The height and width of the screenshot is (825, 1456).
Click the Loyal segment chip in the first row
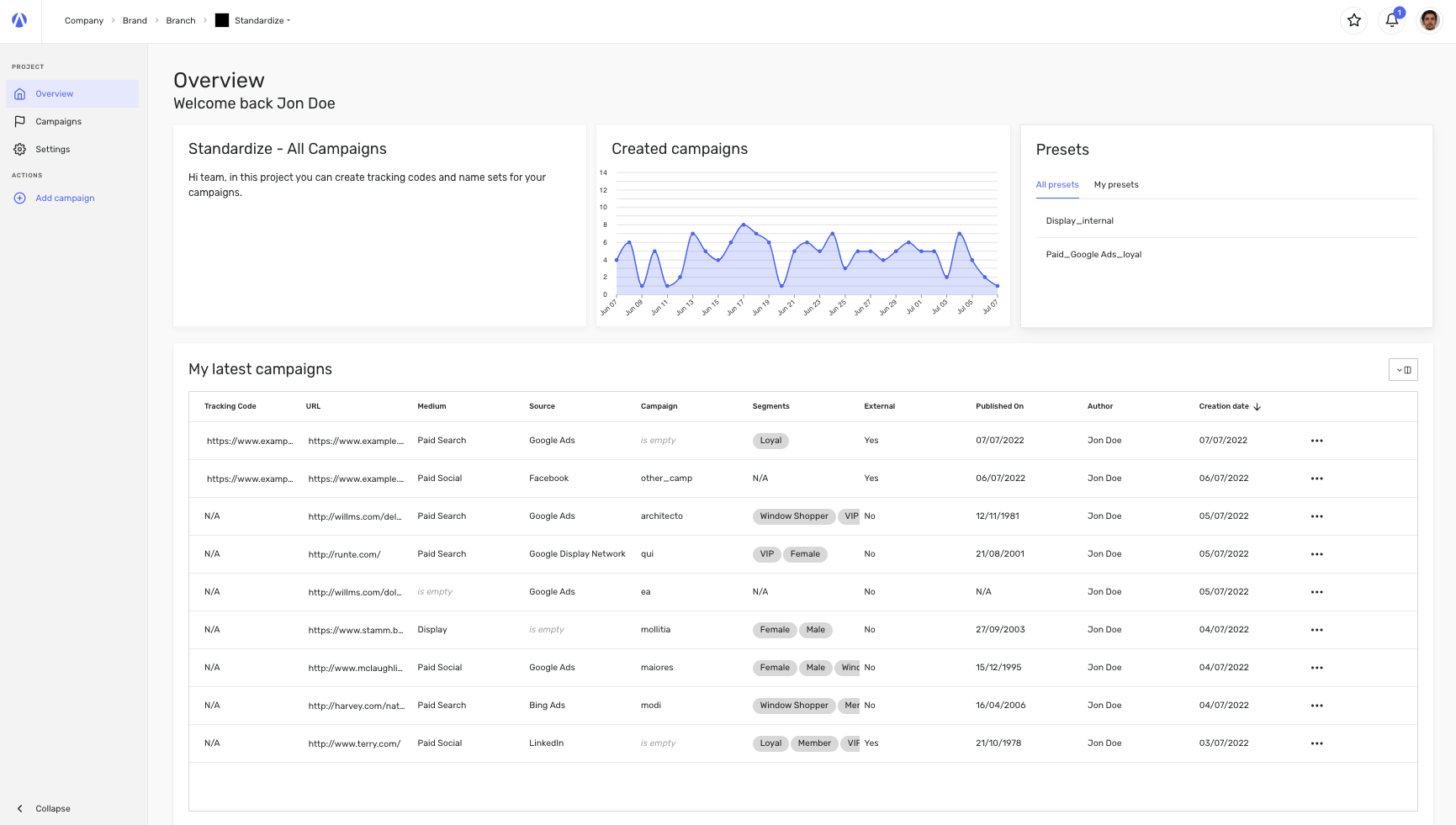tap(770, 440)
